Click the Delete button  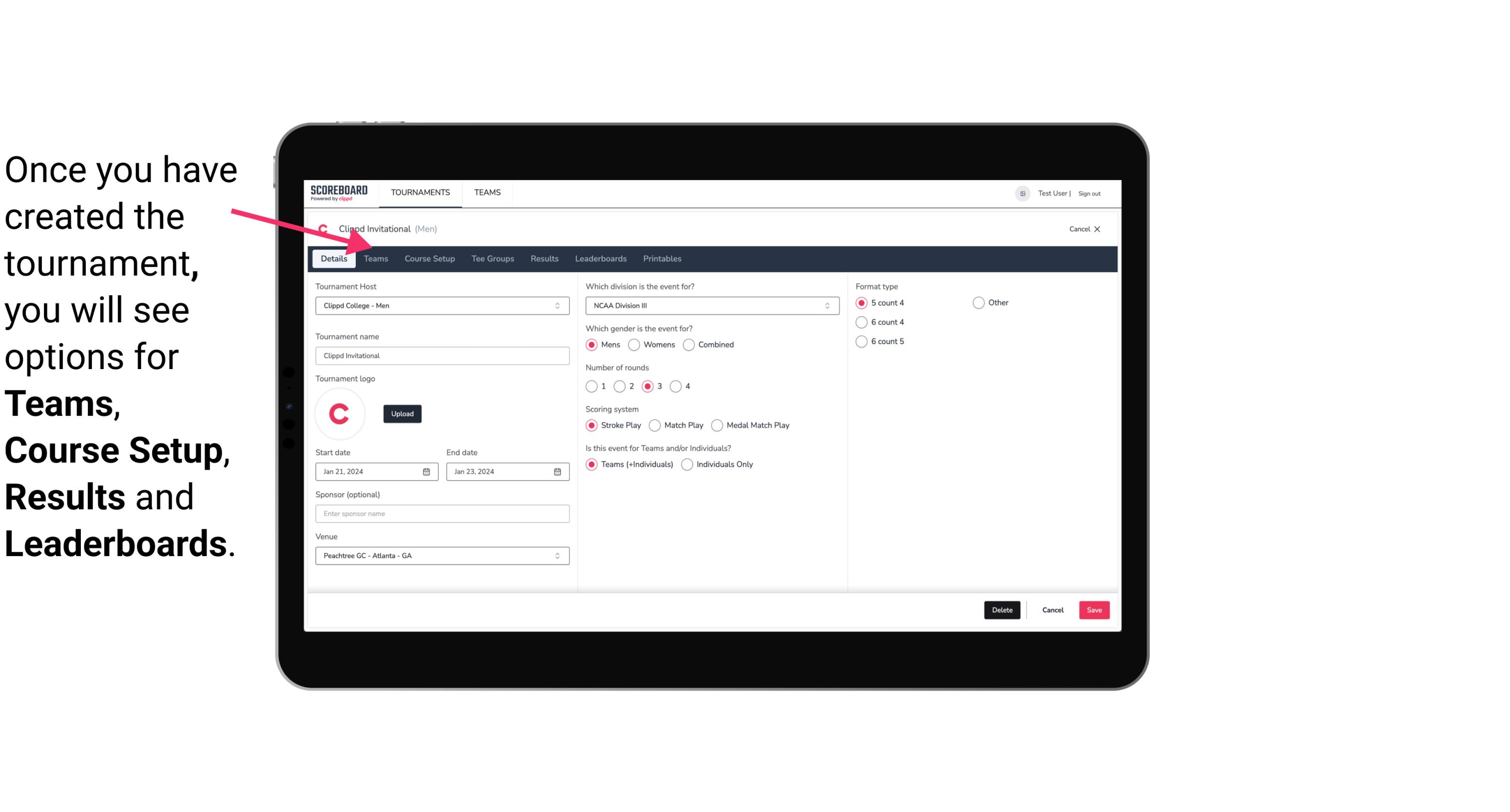click(1001, 610)
